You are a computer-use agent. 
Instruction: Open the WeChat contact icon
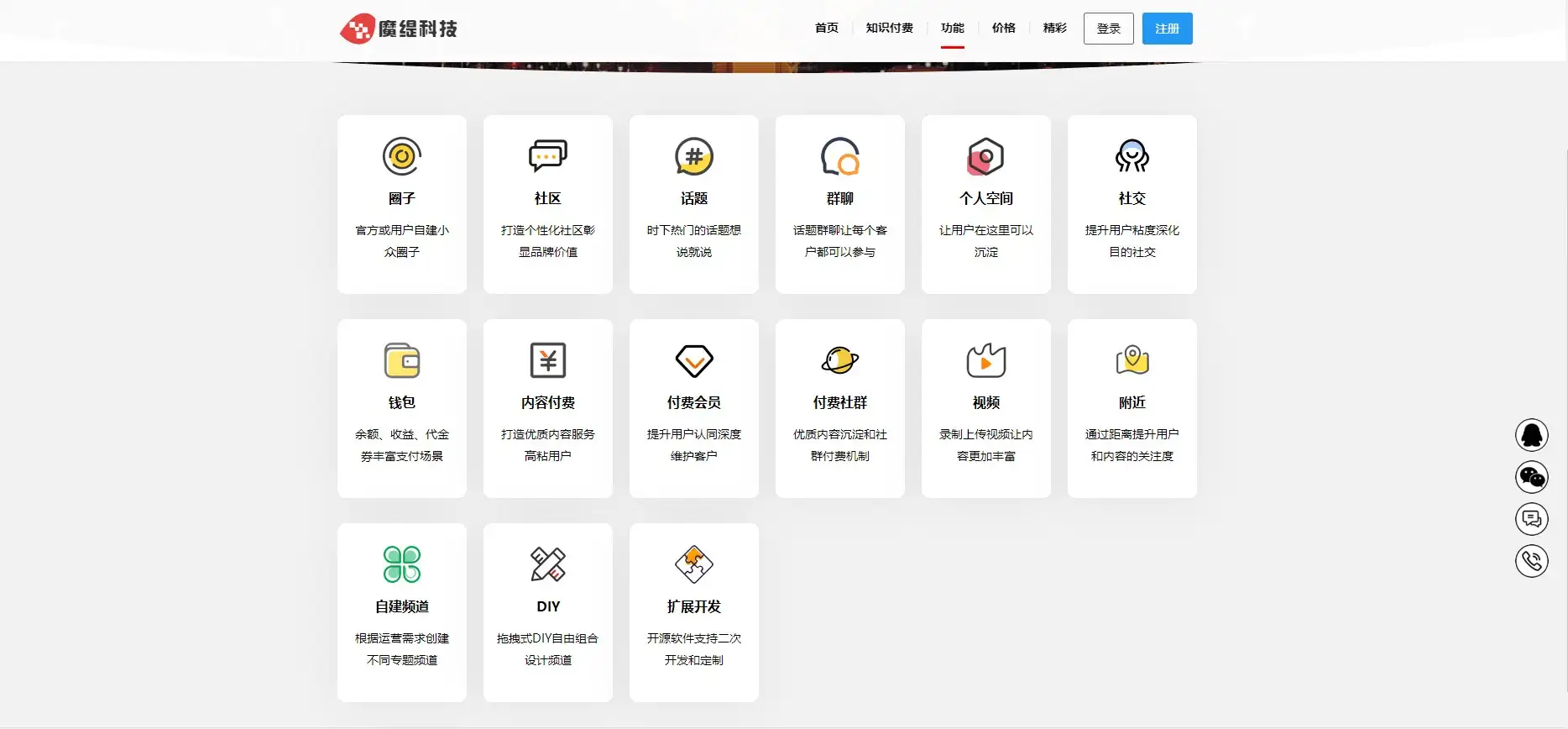[x=1531, y=477]
